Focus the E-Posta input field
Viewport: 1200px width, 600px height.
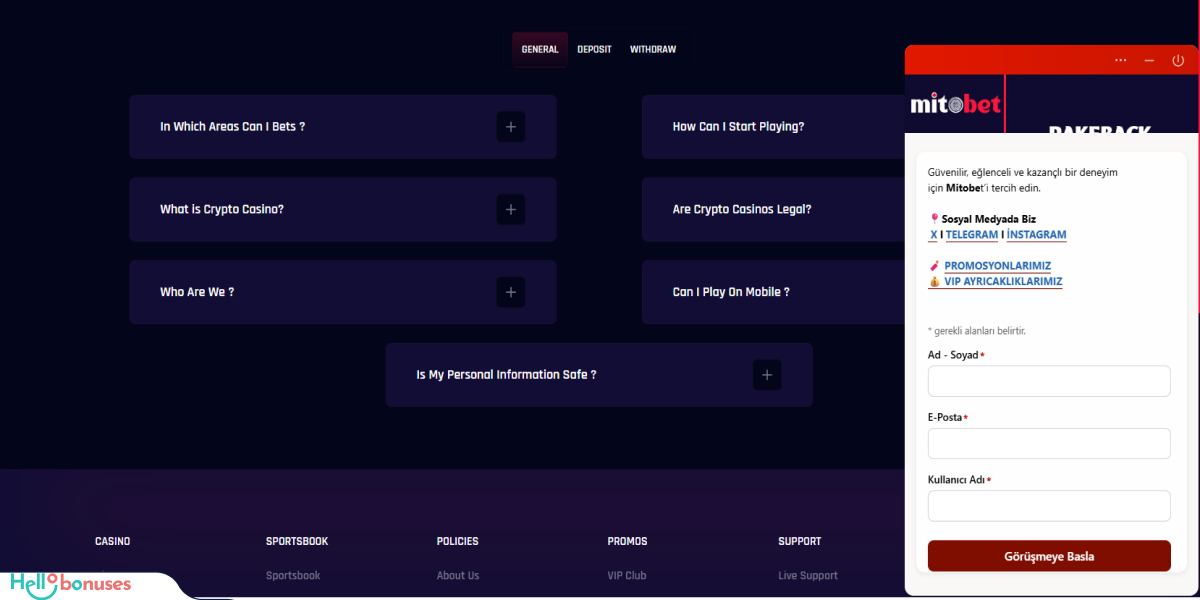[1049, 444]
